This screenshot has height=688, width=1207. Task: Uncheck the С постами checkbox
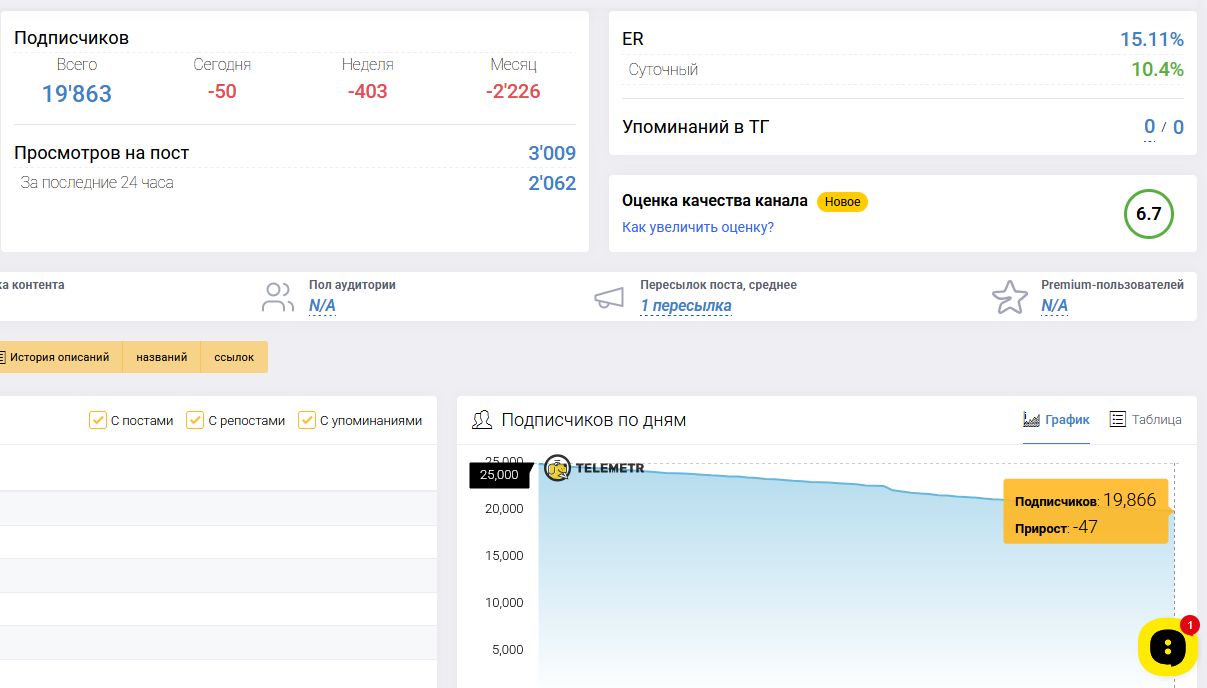(98, 421)
